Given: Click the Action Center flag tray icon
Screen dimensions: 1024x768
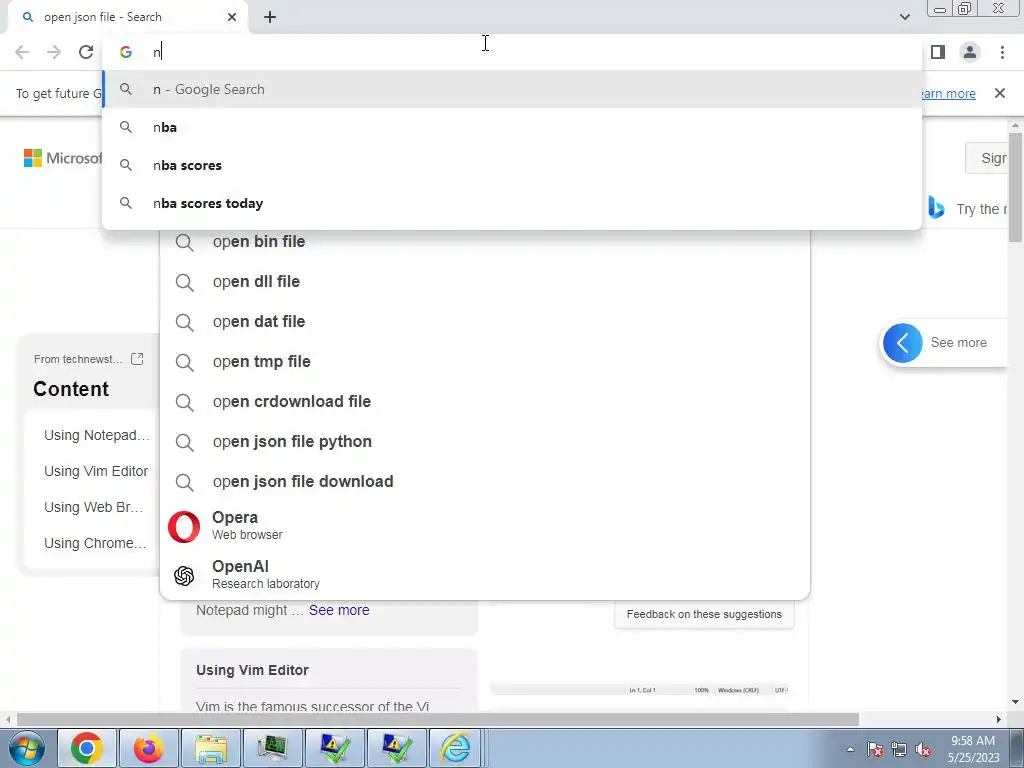Looking at the screenshot, I should coord(875,750).
